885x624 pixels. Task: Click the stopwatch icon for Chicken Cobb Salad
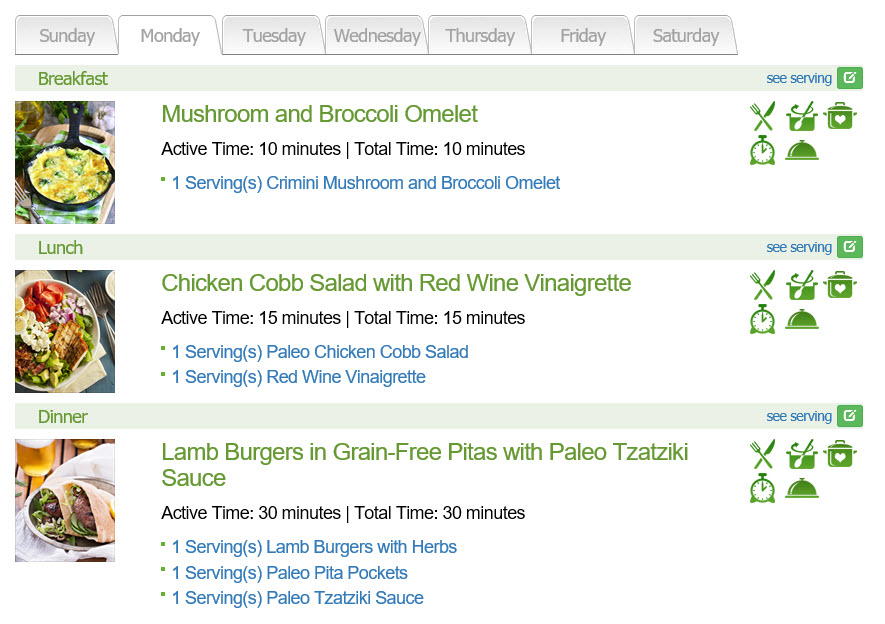pos(763,319)
